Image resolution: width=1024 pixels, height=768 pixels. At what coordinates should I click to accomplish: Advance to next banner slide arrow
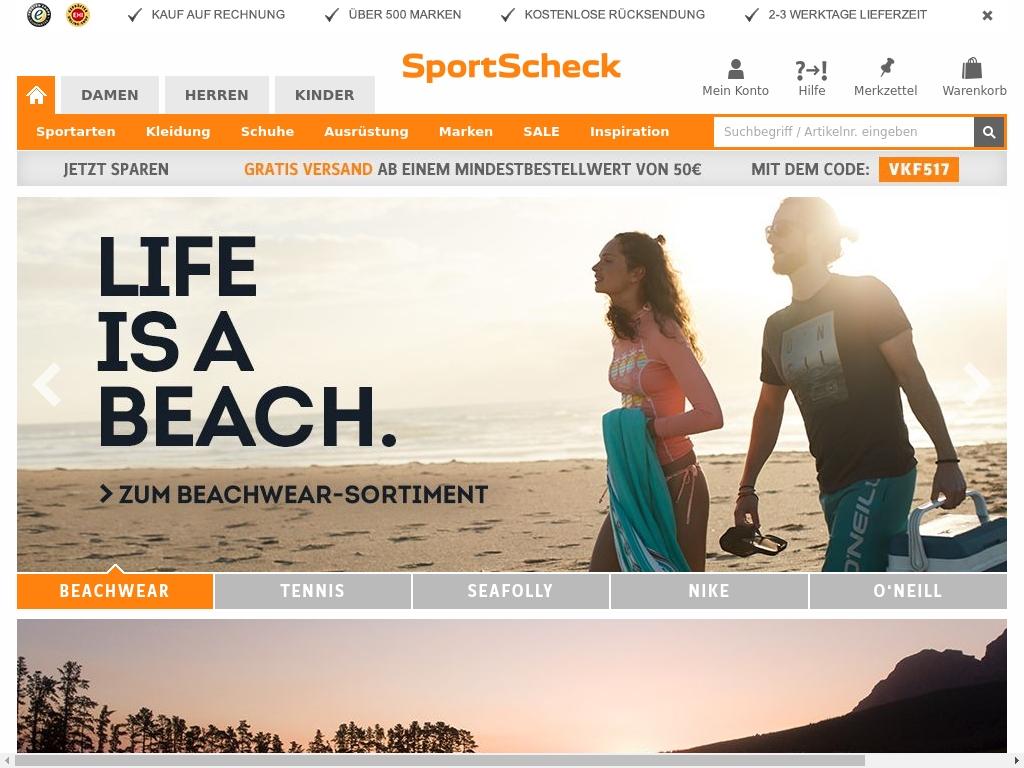click(977, 384)
